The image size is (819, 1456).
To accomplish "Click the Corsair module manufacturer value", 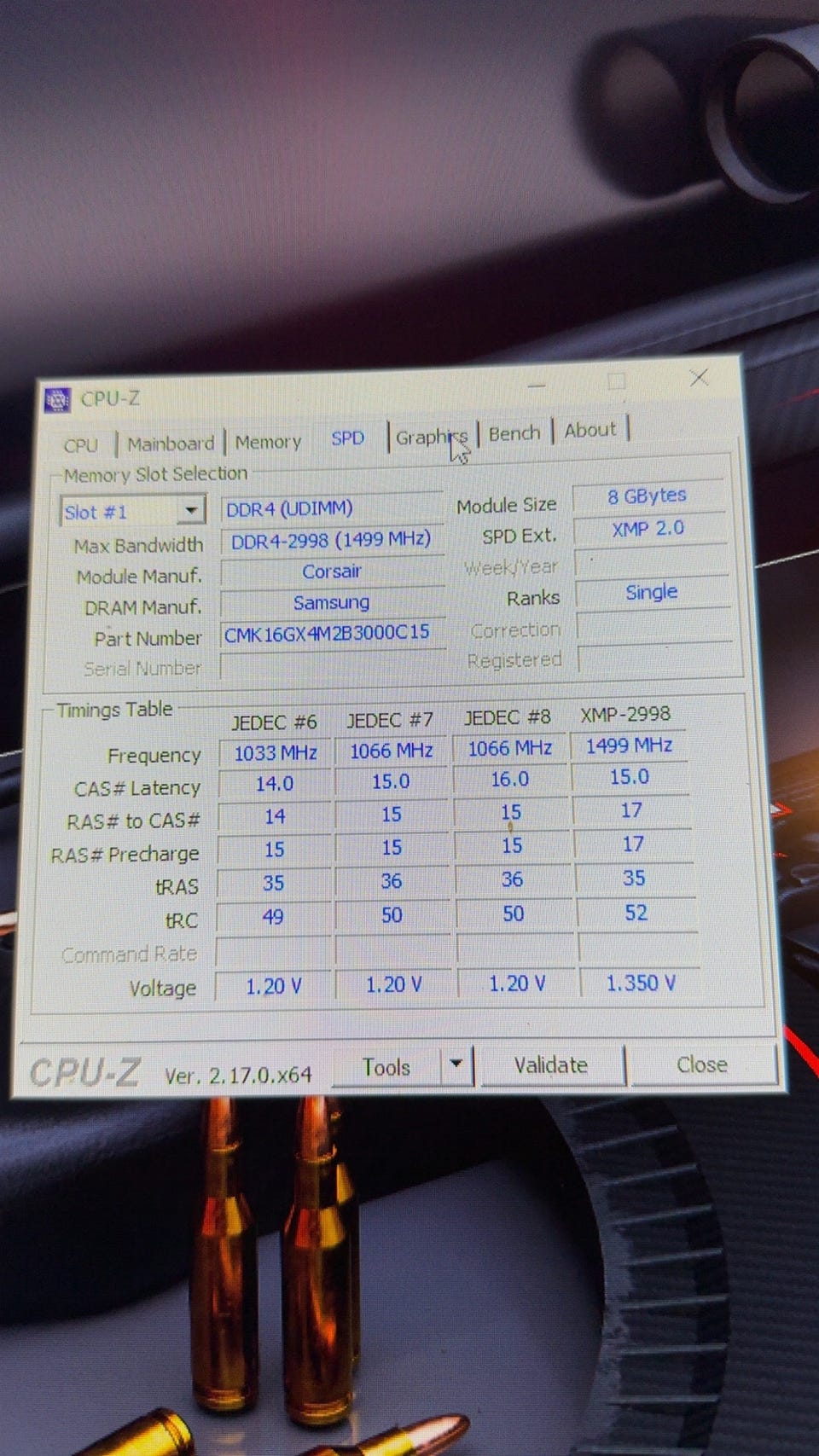I will coord(333,571).
